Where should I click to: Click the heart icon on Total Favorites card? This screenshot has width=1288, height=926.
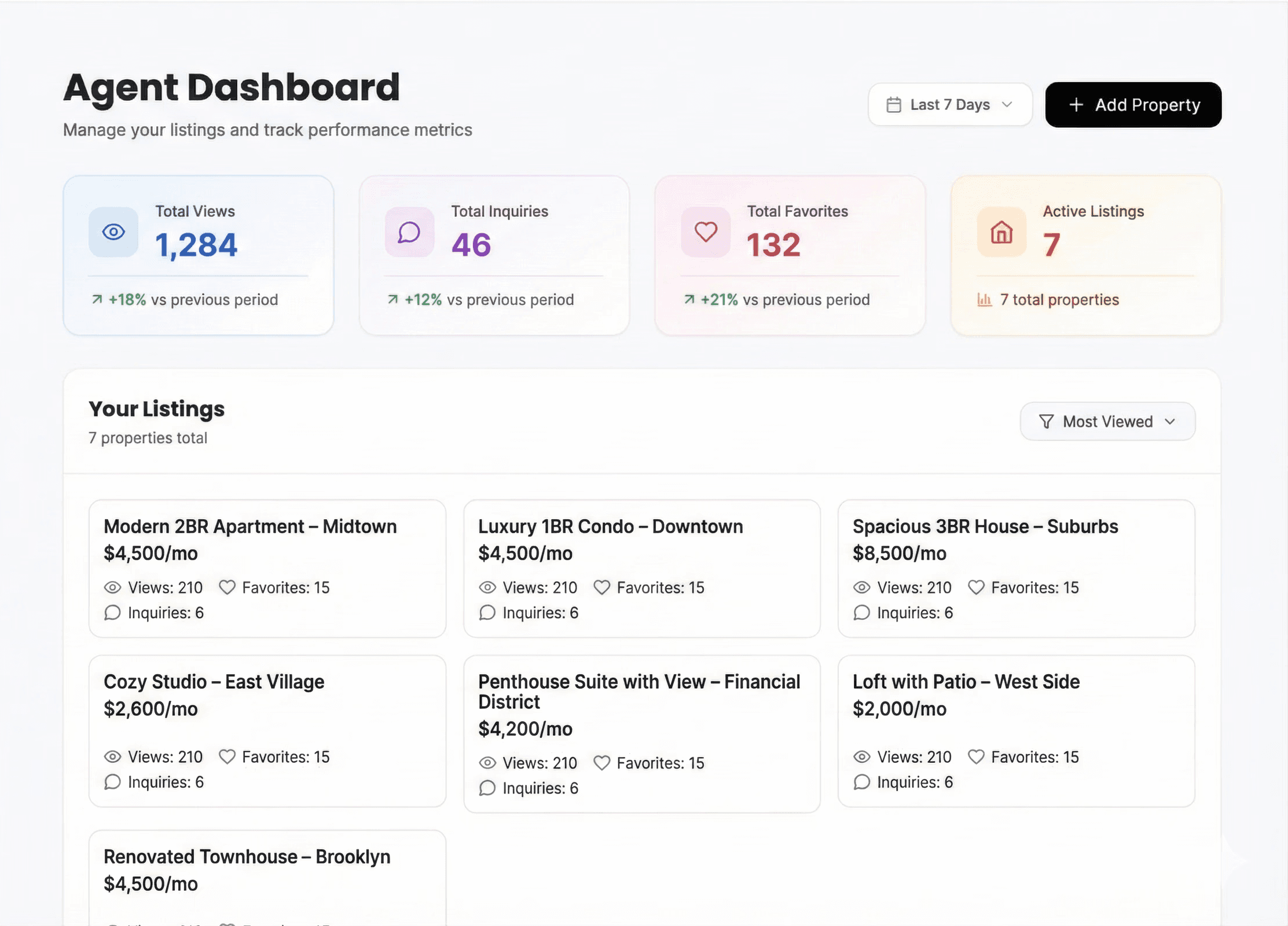[706, 233]
